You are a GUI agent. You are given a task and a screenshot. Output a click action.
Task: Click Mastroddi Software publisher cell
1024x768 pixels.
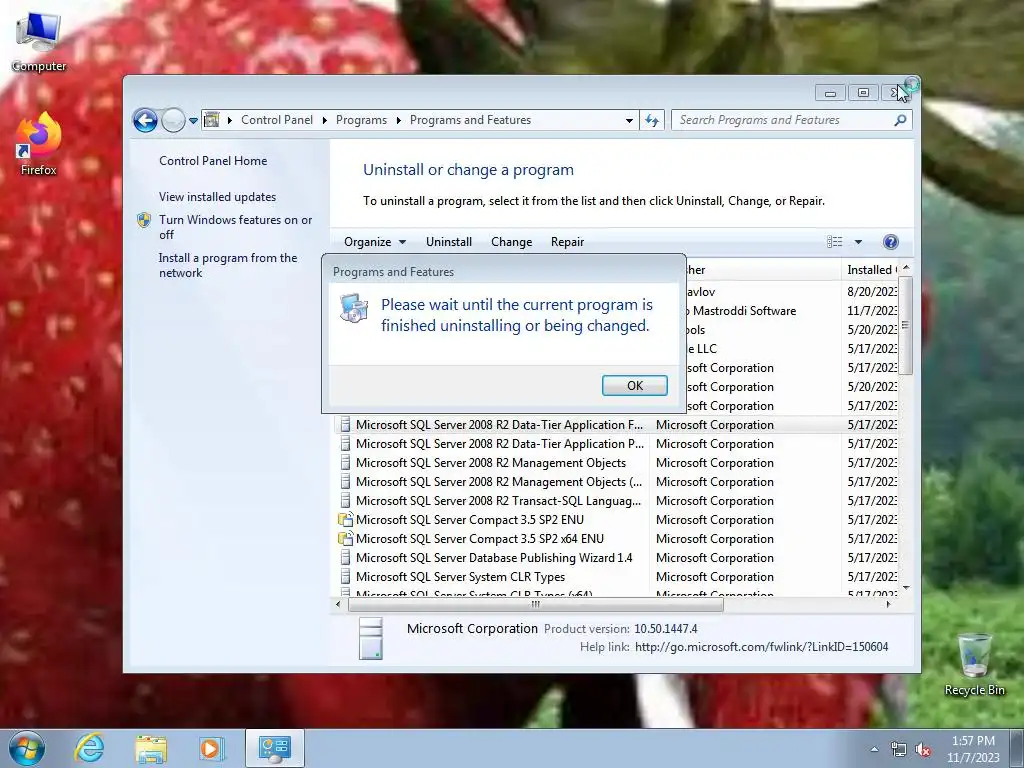(x=741, y=311)
